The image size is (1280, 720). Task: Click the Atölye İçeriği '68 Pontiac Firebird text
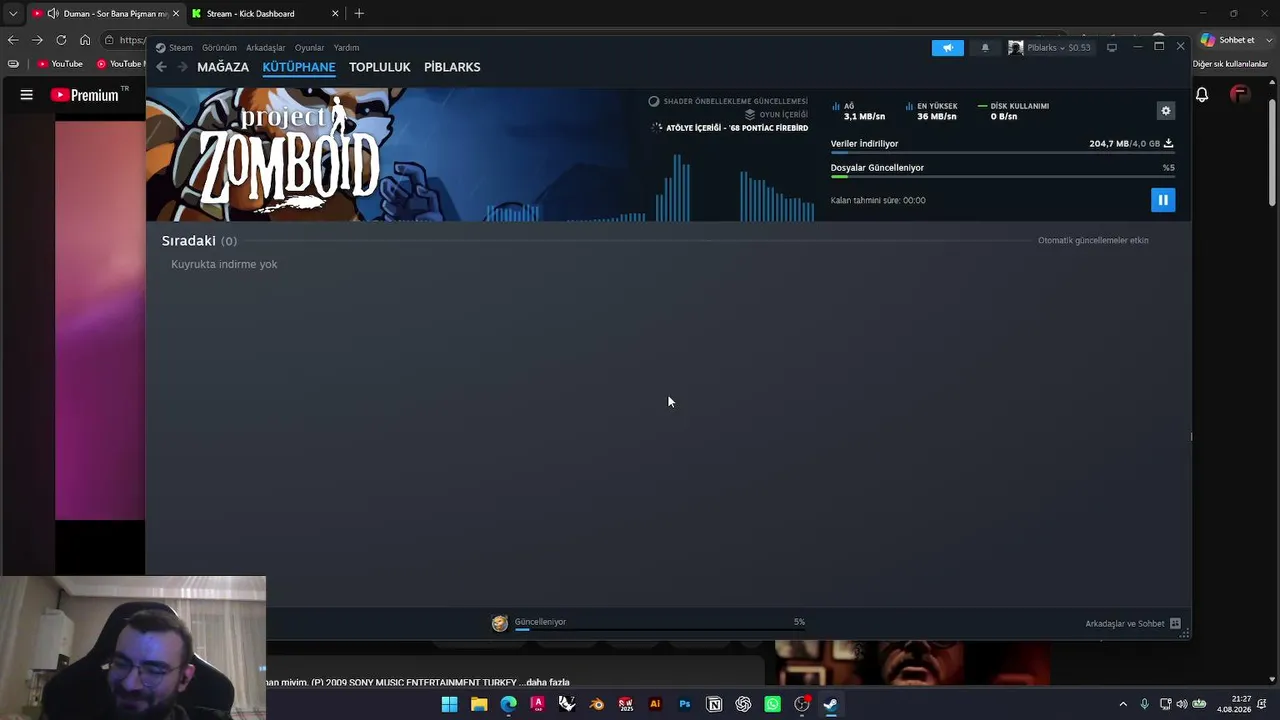click(x=737, y=128)
